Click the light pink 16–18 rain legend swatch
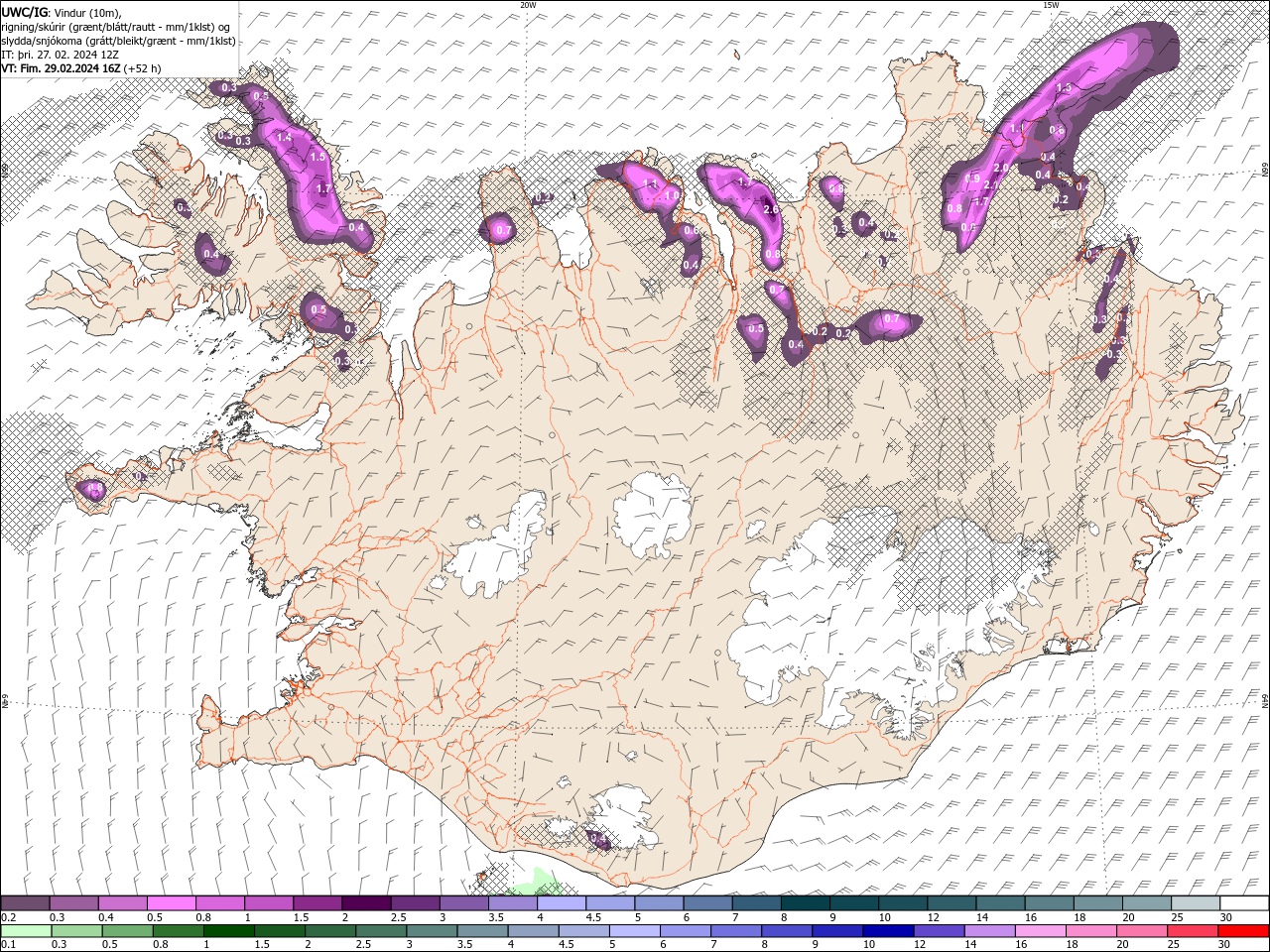The height and width of the screenshot is (952, 1270). coord(1040,931)
